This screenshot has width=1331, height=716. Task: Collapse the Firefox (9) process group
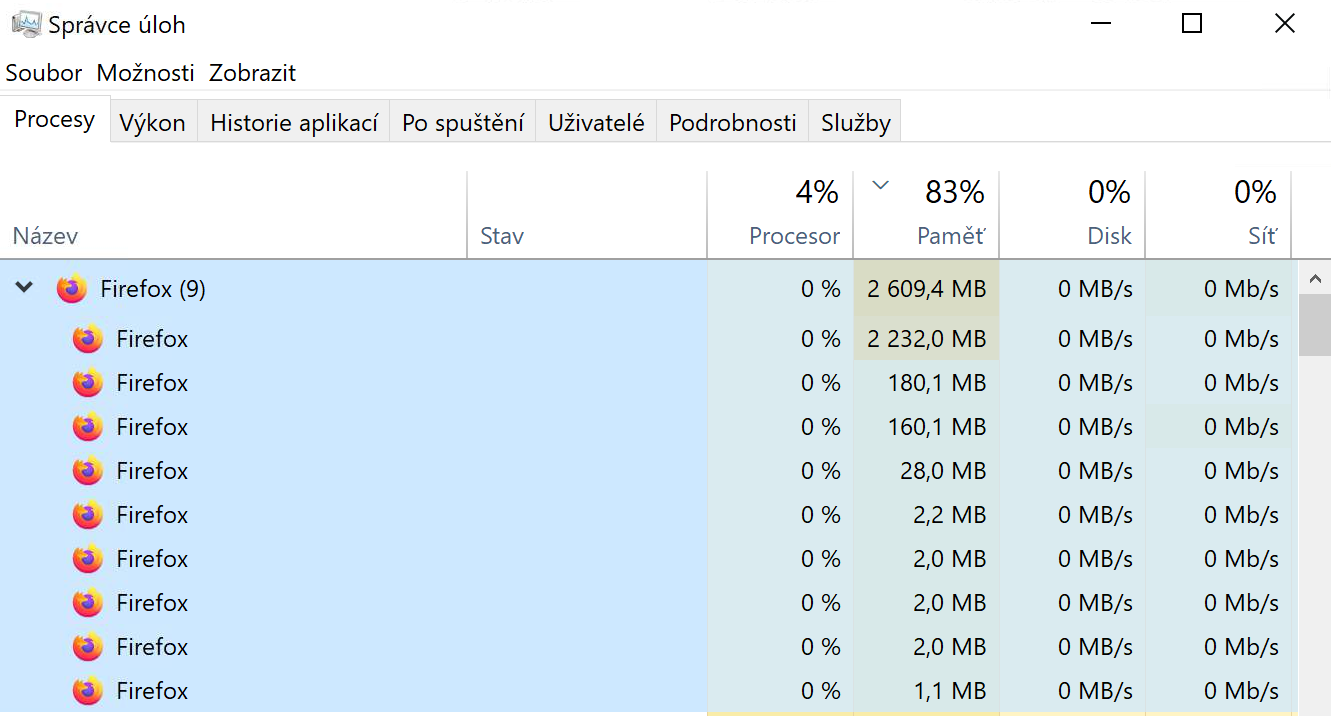coord(24,288)
